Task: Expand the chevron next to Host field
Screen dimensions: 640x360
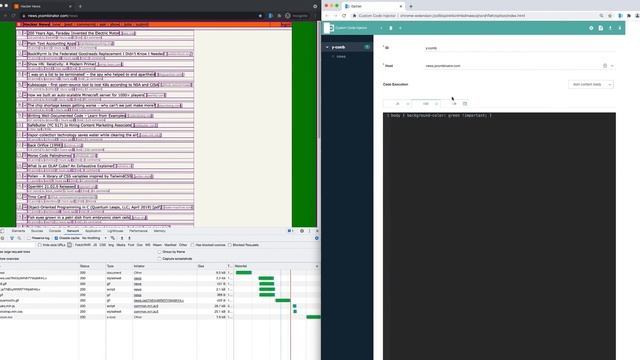Action: click(x=612, y=66)
